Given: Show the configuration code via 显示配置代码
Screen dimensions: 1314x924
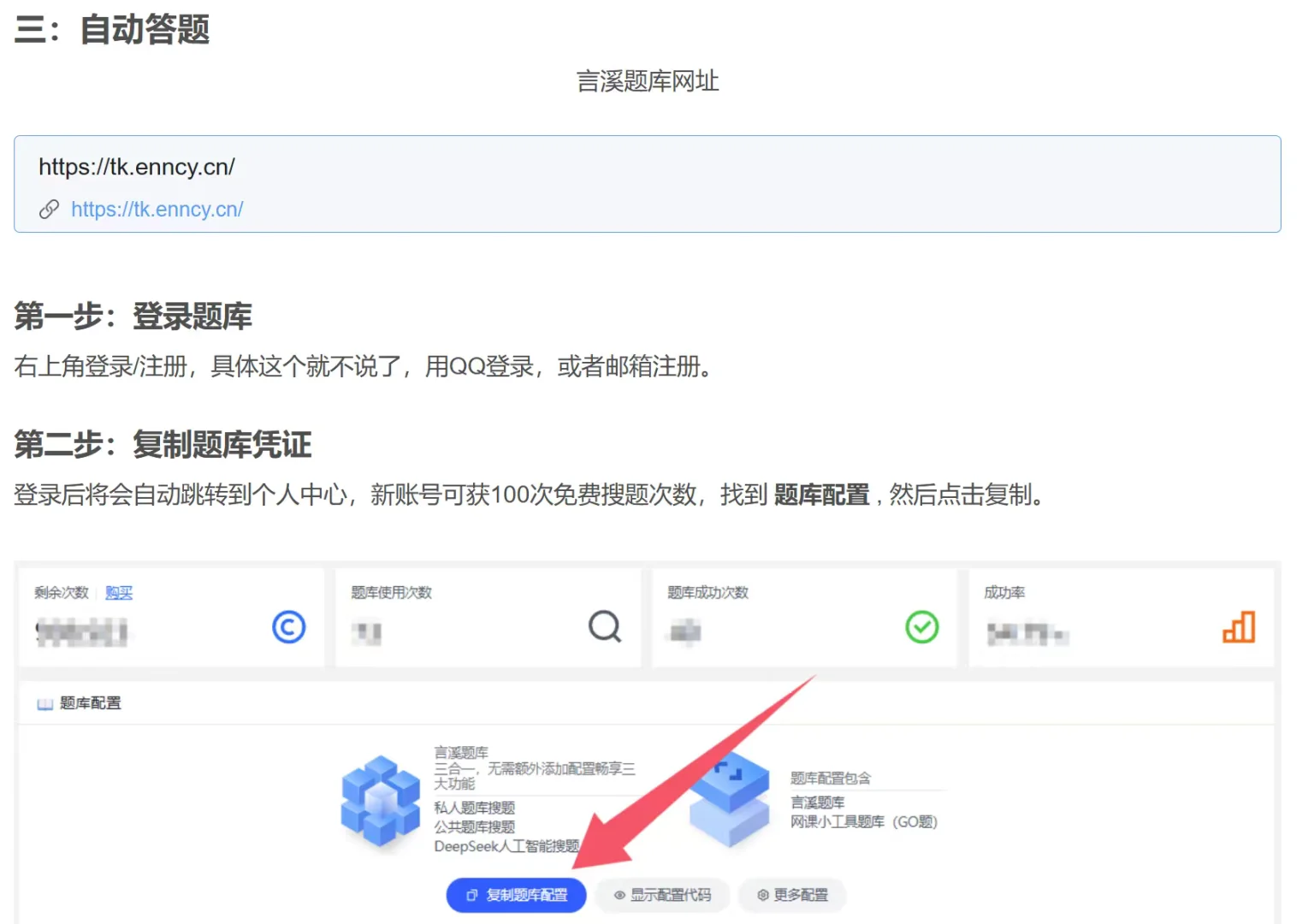Looking at the screenshot, I should [x=662, y=895].
